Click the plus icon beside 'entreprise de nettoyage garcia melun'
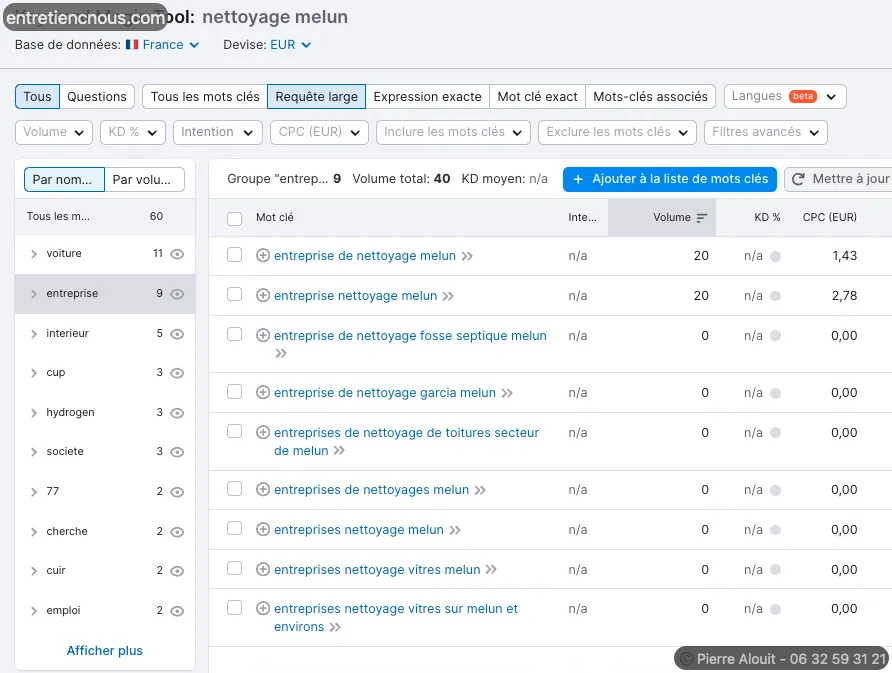 pos(263,393)
